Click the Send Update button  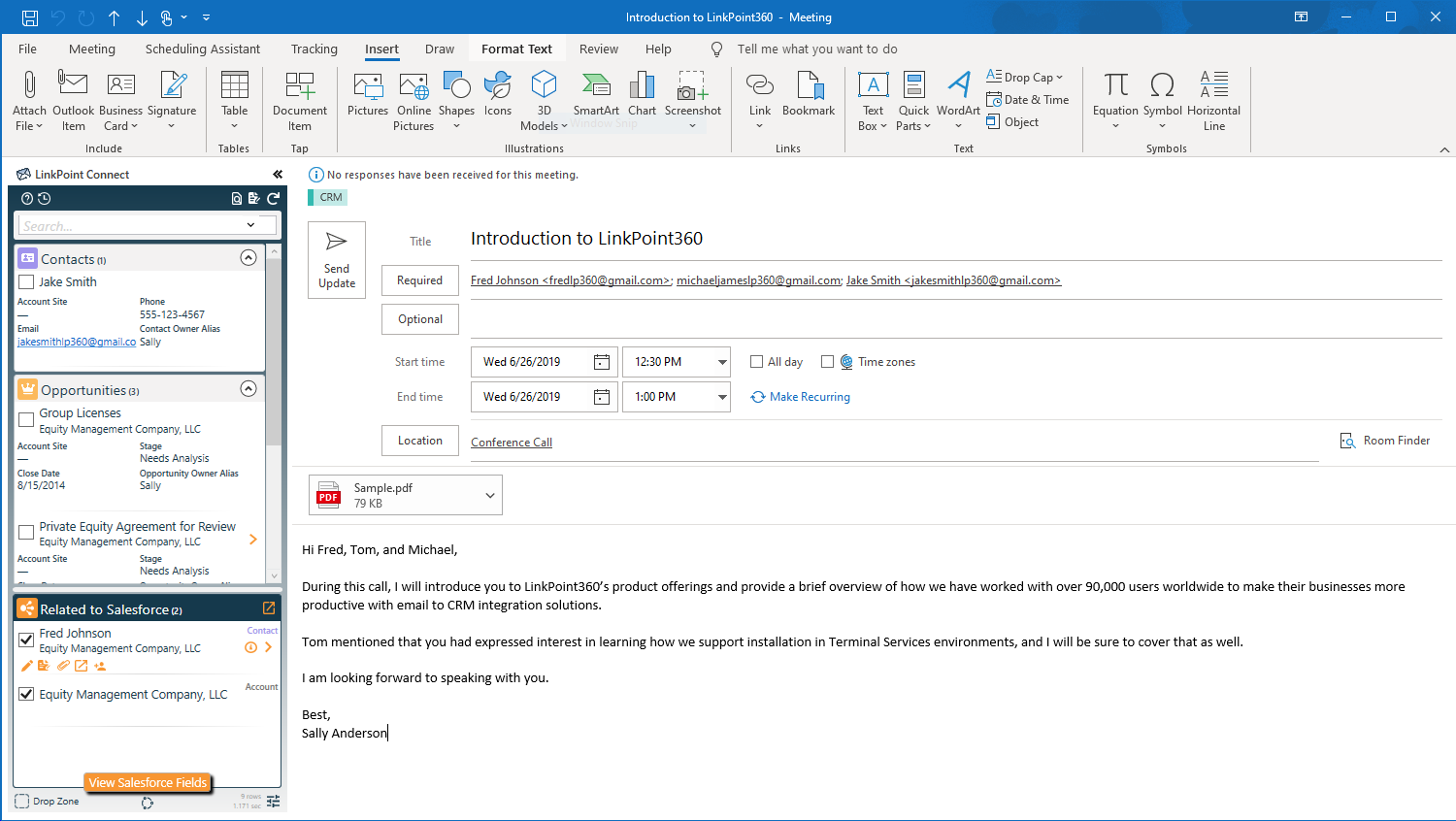[x=337, y=260]
